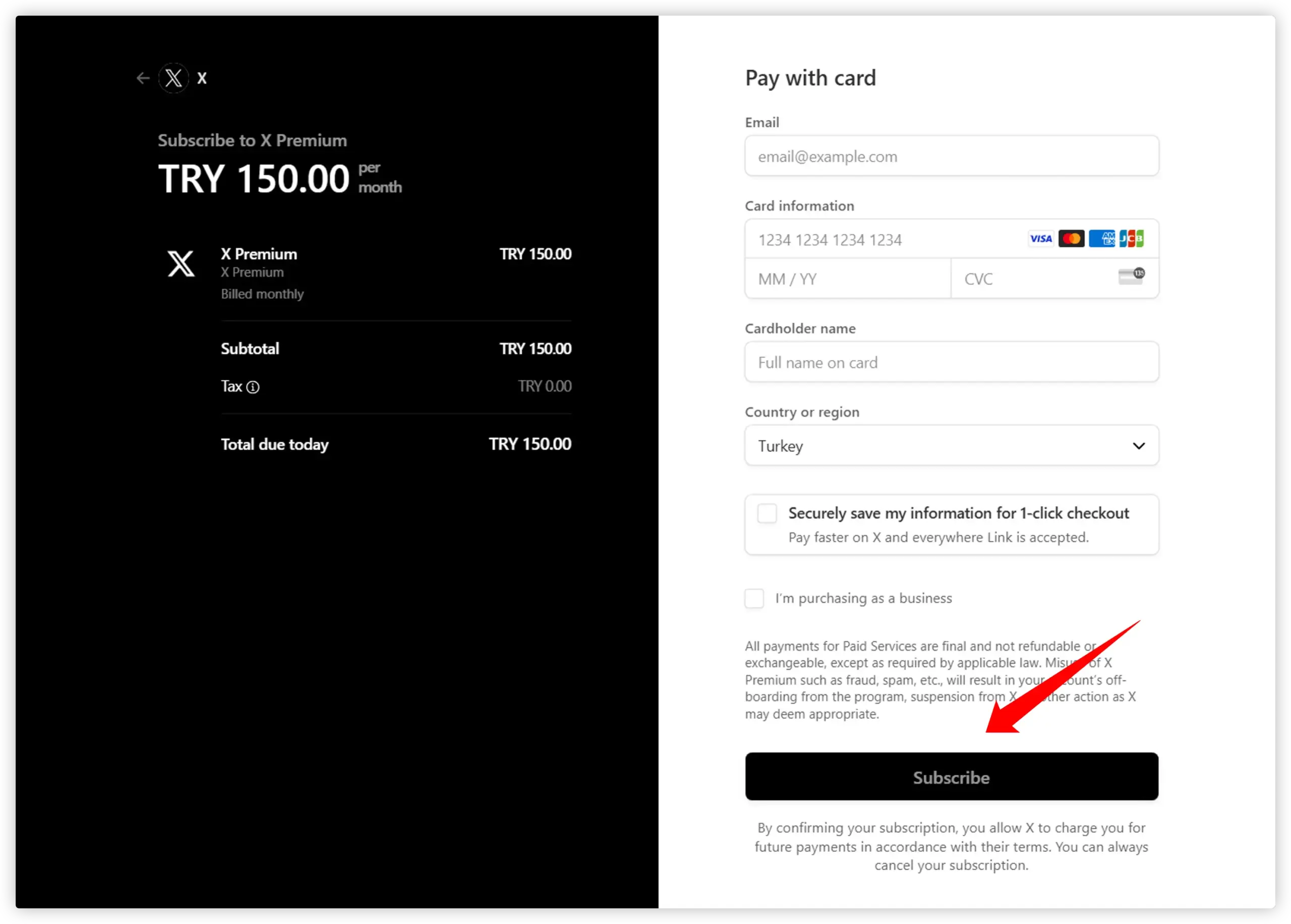Click the X Premium product logo
The image size is (1291, 924).
tap(181, 264)
